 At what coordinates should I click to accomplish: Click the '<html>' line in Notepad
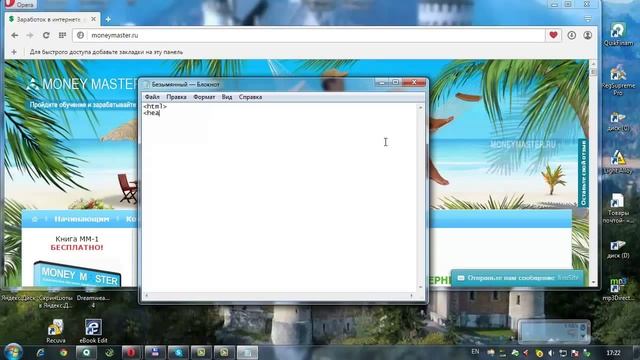(155, 106)
